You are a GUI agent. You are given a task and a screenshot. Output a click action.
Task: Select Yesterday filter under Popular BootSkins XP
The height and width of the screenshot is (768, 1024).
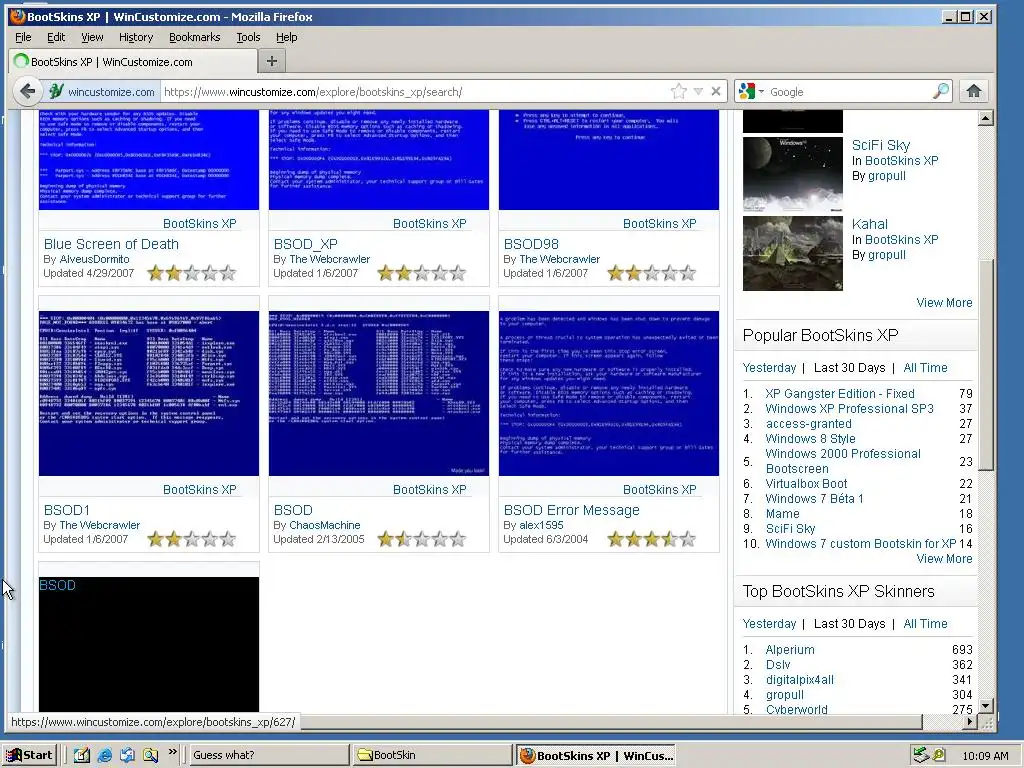pyautogui.click(x=769, y=368)
